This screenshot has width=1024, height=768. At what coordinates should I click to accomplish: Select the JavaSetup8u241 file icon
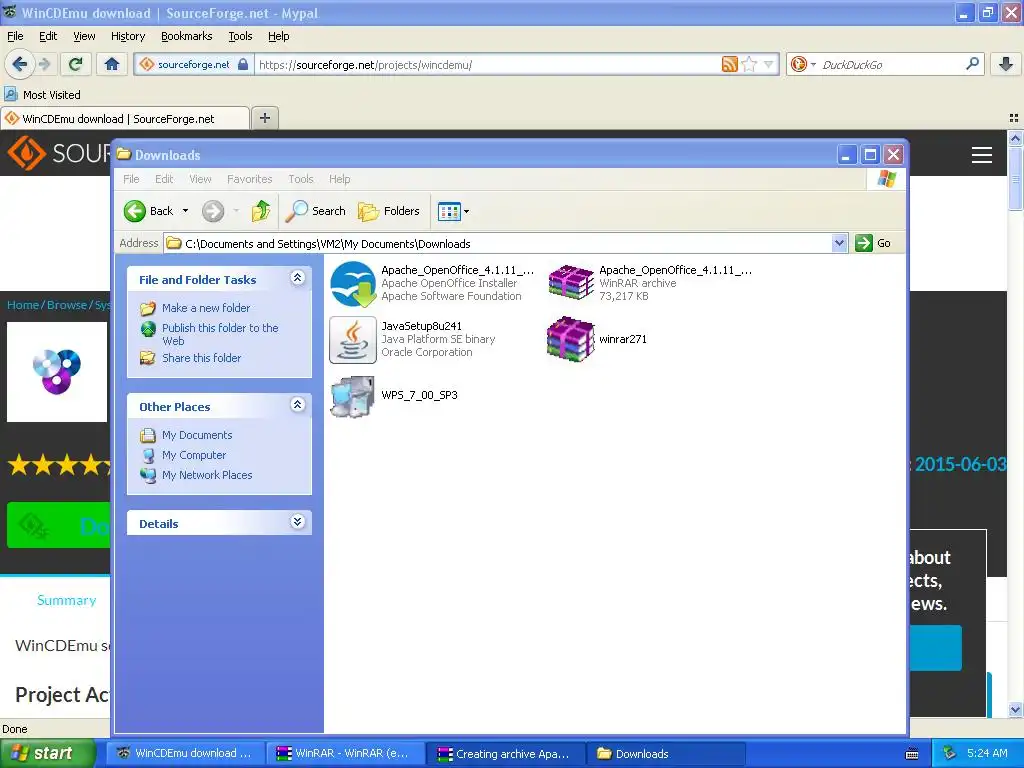point(353,340)
